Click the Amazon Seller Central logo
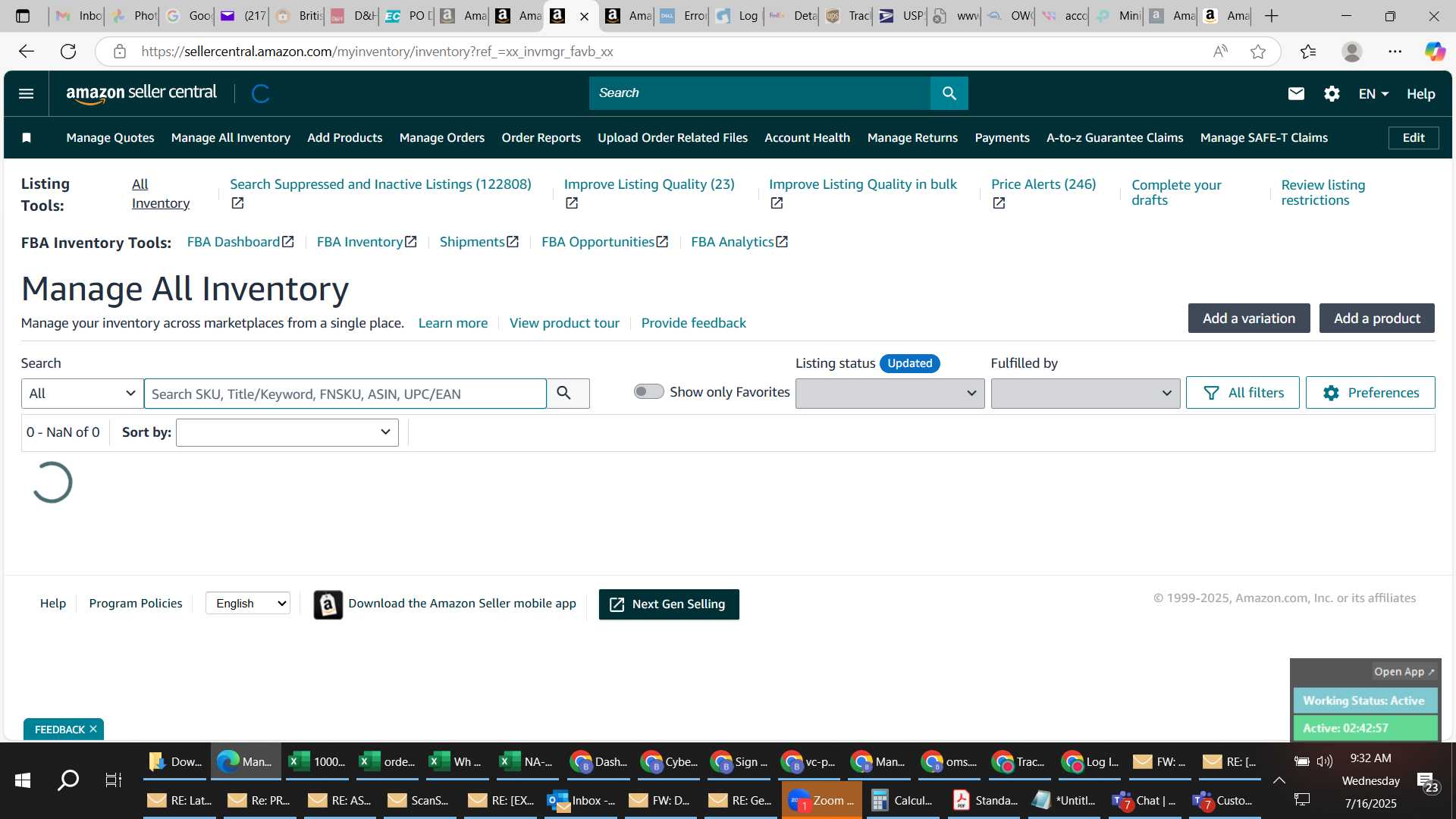The image size is (1456, 819). coord(141,93)
